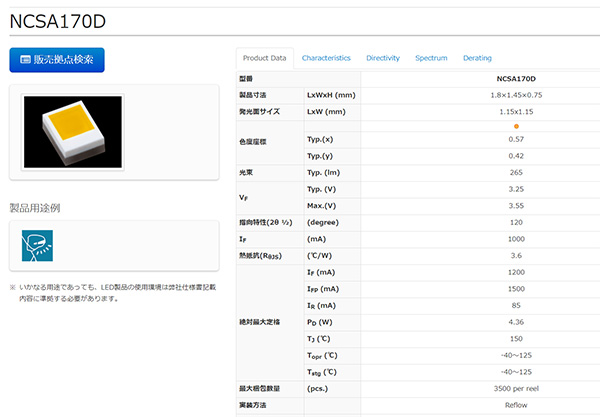Click the PD (W) label

pos(320,323)
